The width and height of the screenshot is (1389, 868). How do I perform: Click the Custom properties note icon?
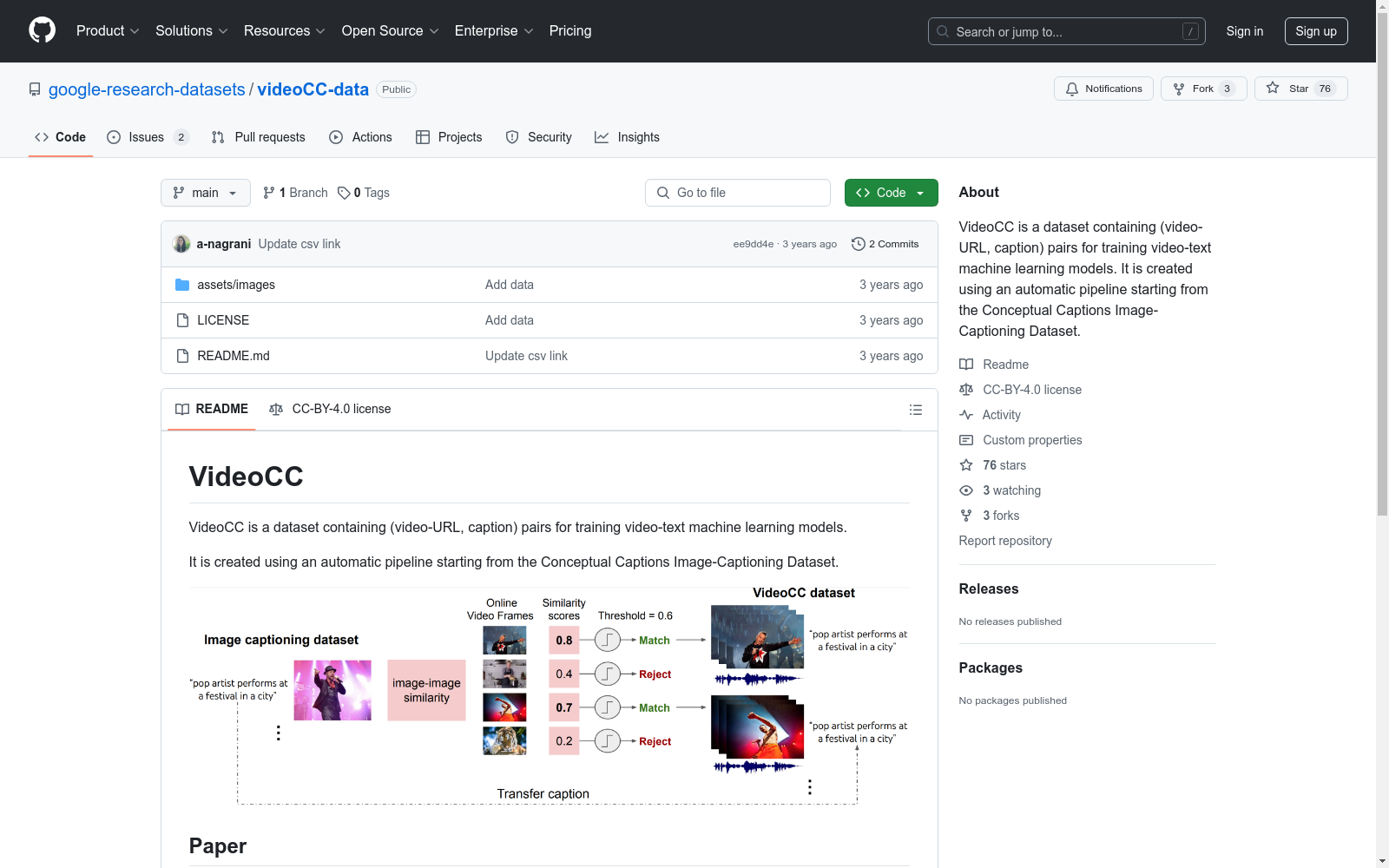click(966, 440)
